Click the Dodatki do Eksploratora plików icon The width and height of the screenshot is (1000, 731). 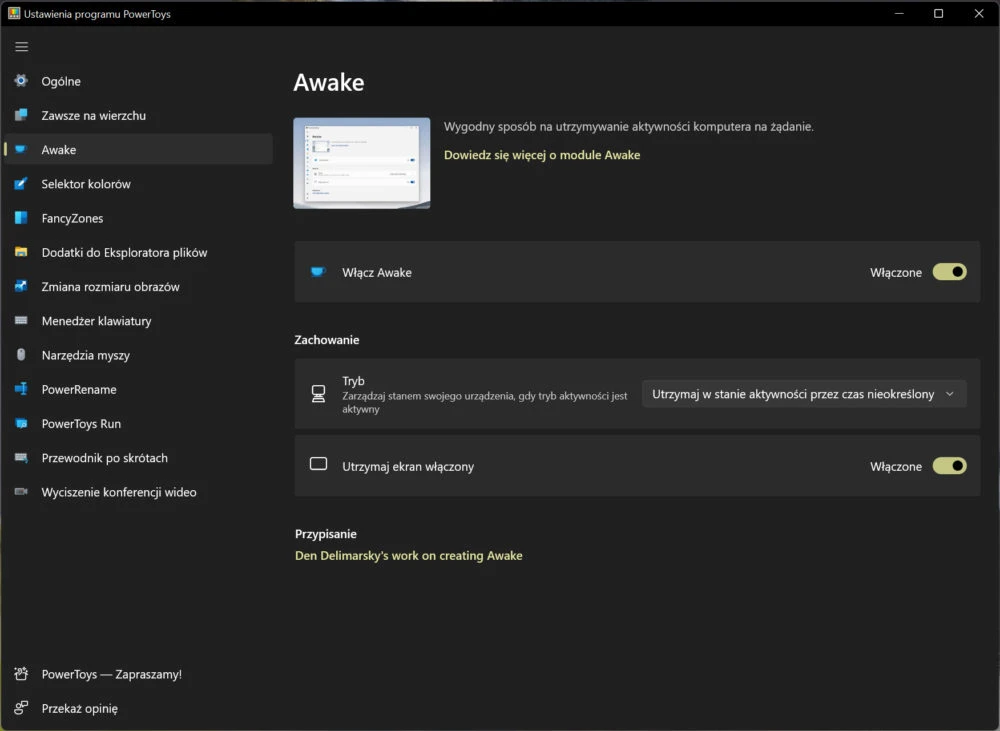tap(21, 252)
